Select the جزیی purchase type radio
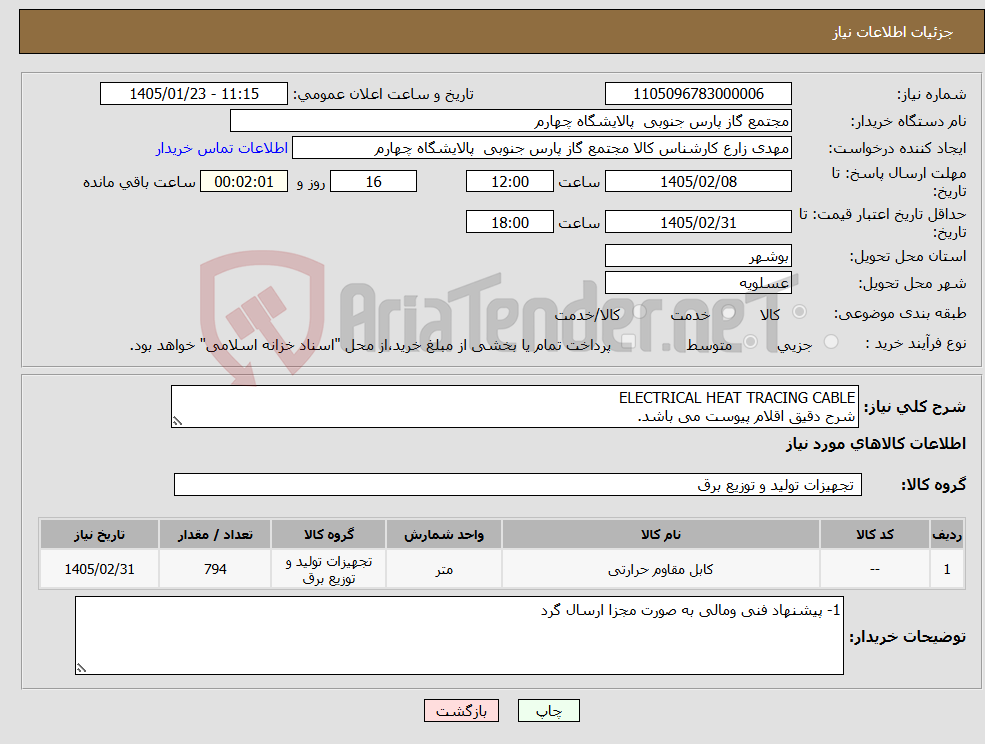This screenshot has width=985, height=744. [x=830, y=342]
